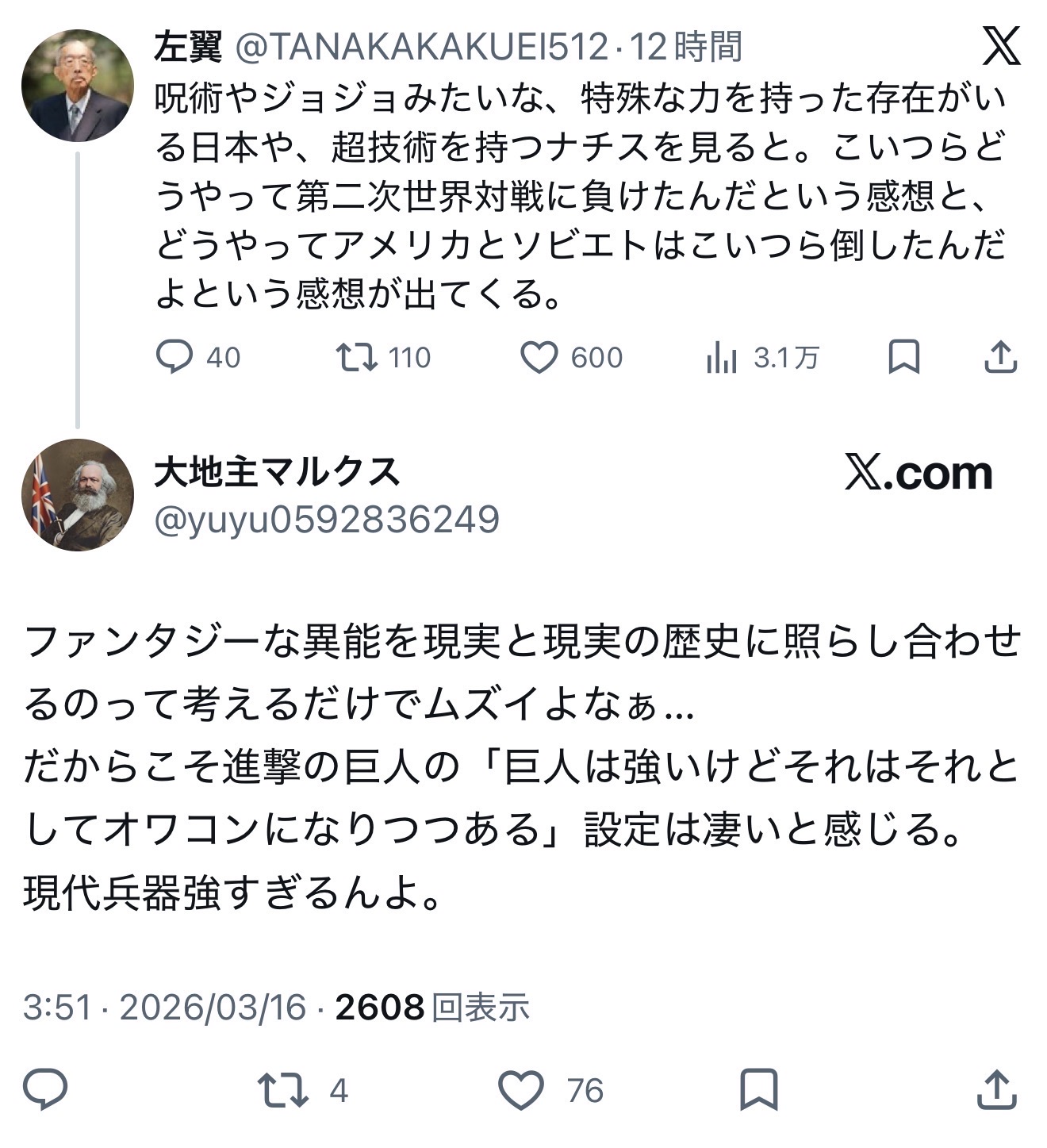This screenshot has width=1047, height=1148.
Task: View analytics showing 3.1万 views
Action: pyautogui.click(x=722, y=359)
